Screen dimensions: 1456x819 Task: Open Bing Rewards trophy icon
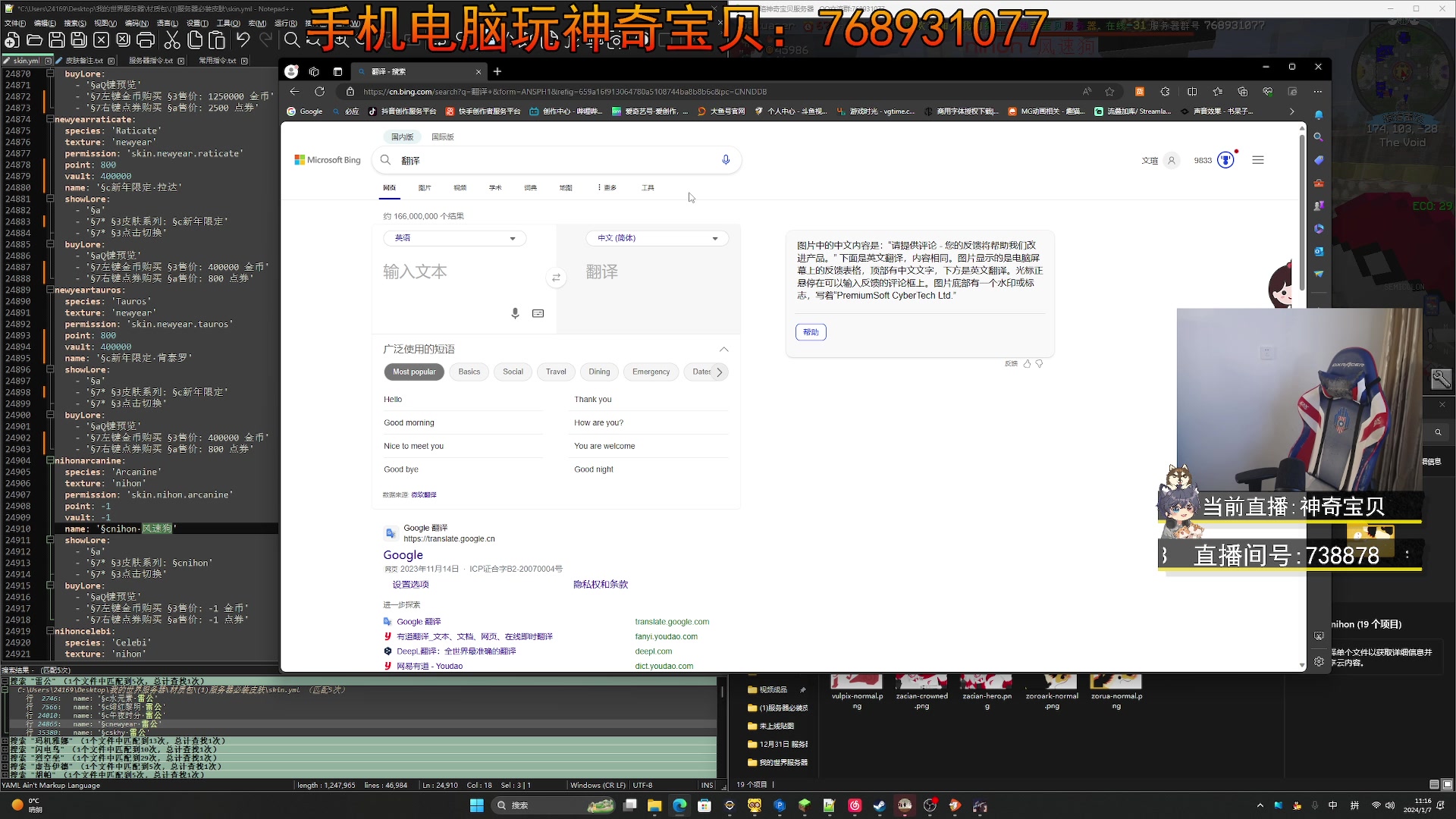pyautogui.click(x=1225, y=160)
